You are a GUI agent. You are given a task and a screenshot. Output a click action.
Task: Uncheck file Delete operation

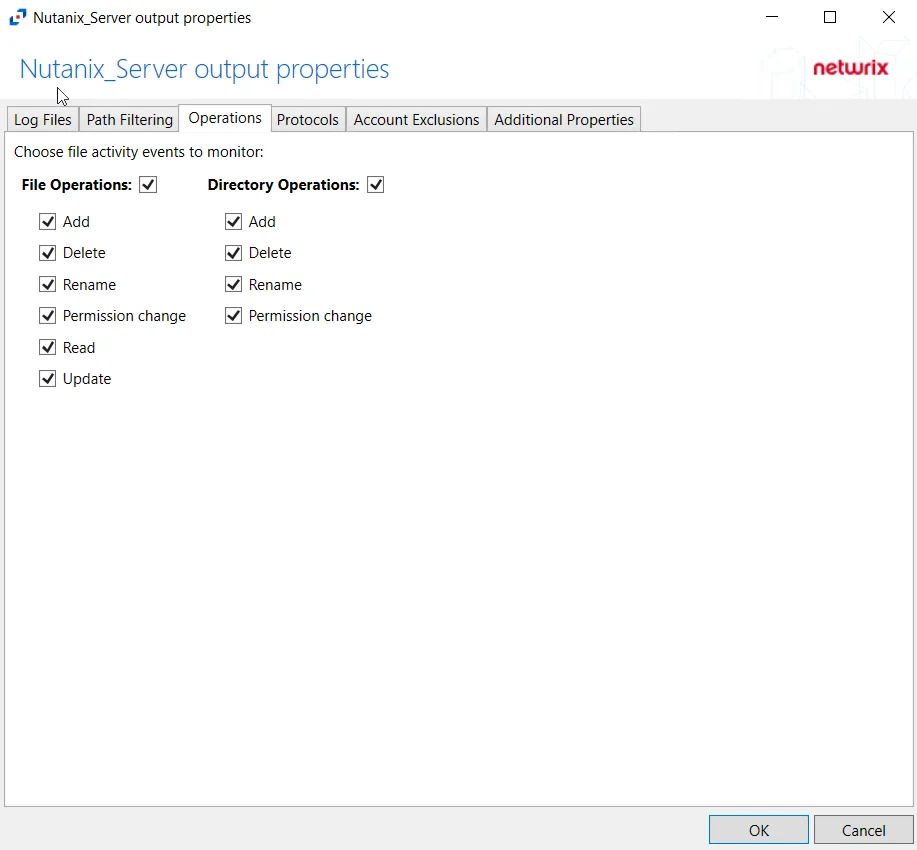pos(47,253)
